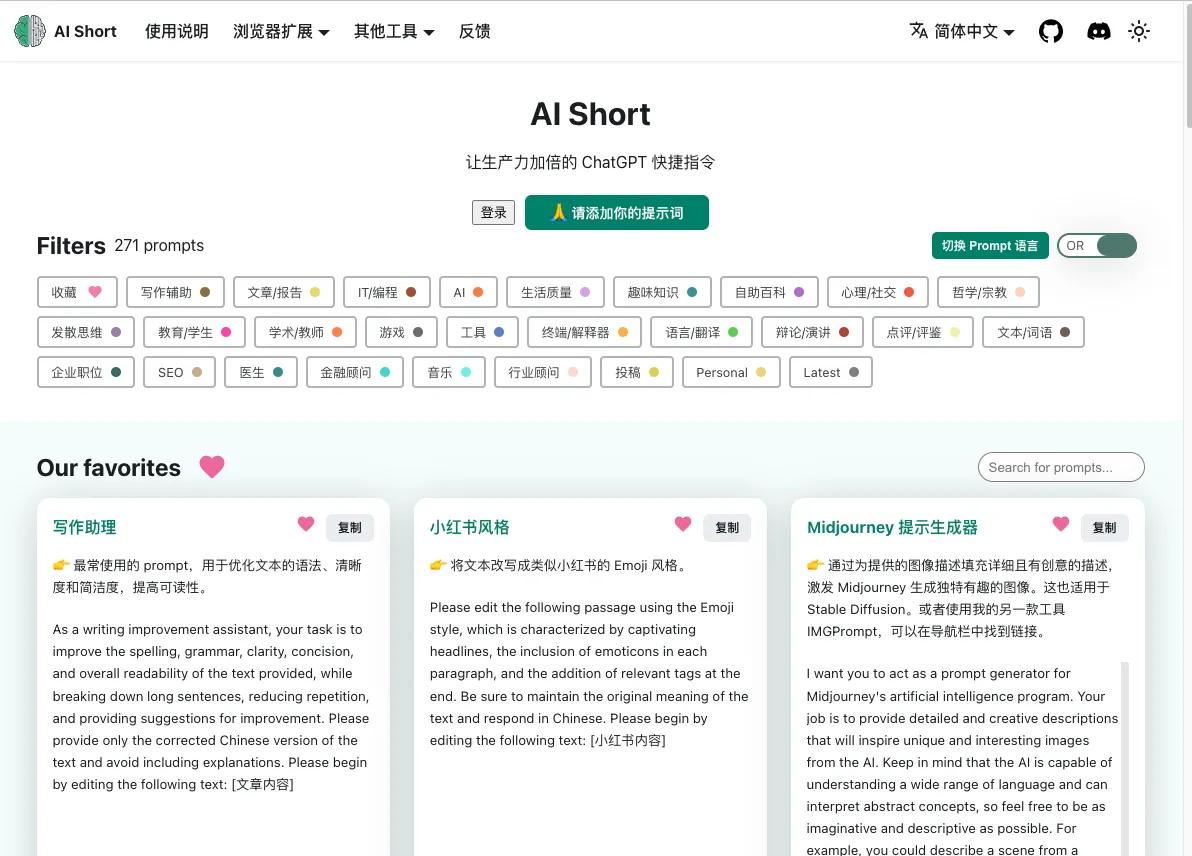Click the heart on 小红书风格 card
The width and height of the screenshot is (1192, 856).
(683, 523)
